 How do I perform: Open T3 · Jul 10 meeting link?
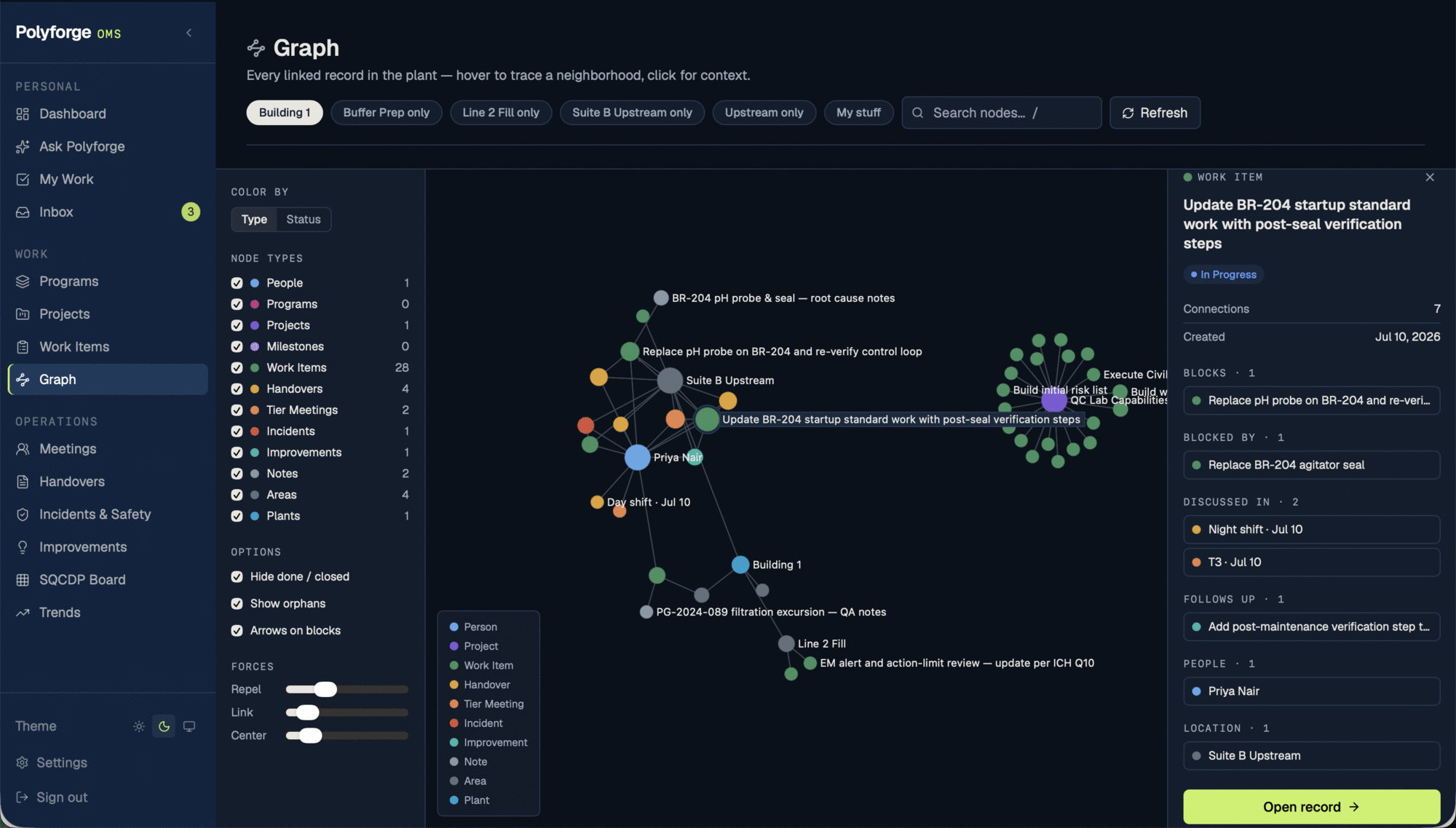(1311, 562)
